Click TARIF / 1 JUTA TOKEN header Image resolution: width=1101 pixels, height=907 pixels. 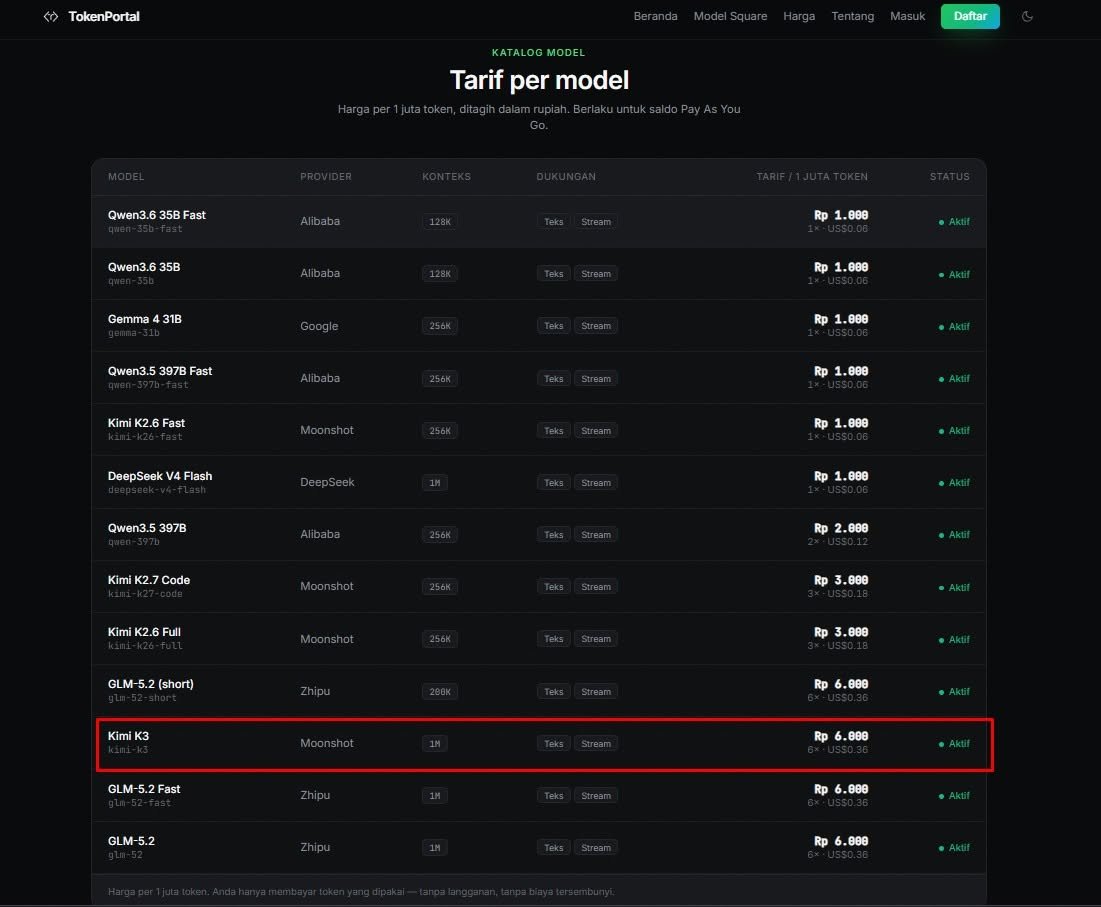[812, 177]
